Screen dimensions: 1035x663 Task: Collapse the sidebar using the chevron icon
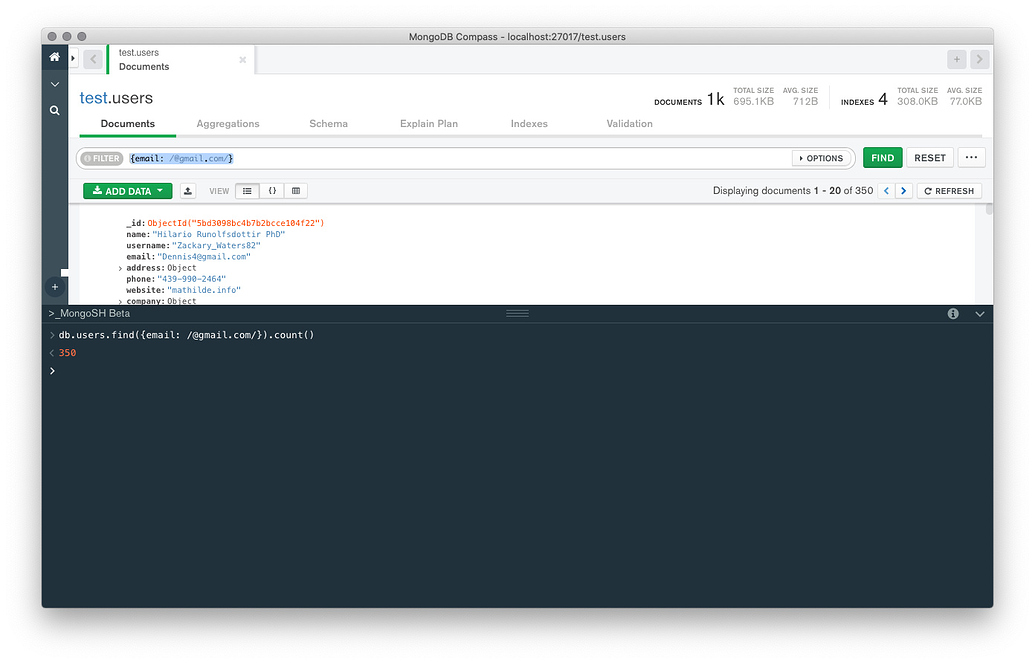(54, 84)
